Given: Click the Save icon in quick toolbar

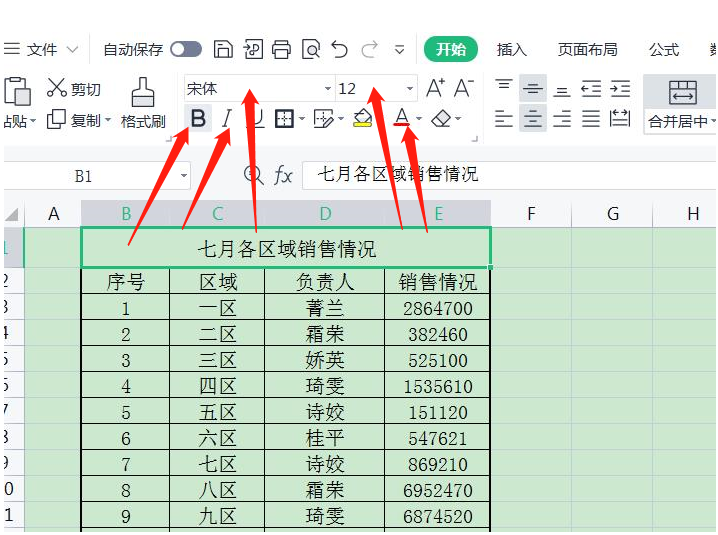Looking at the screenshot, I should [x=223, y=49].
